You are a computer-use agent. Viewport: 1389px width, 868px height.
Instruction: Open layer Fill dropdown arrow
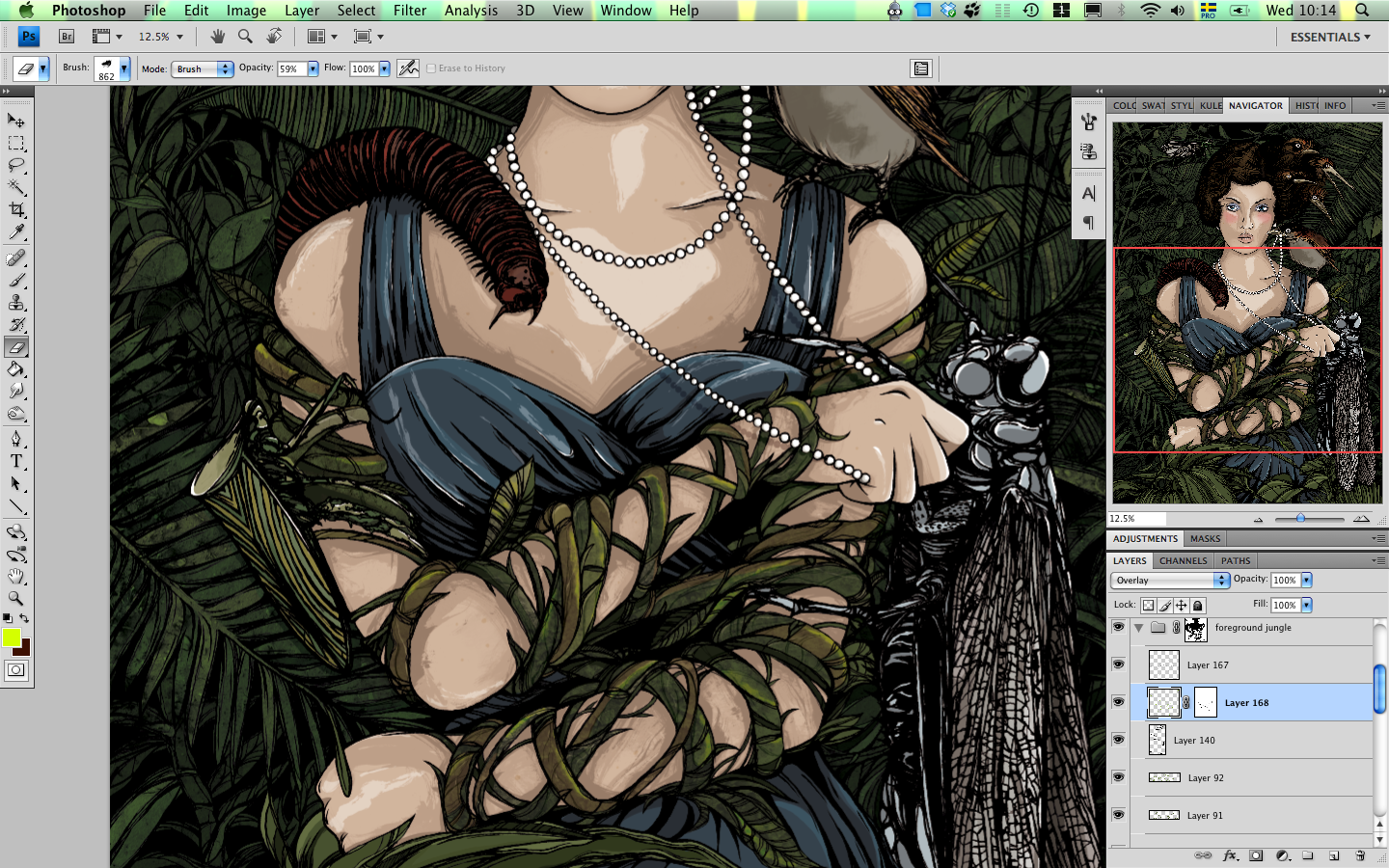click(x=1306, y=605)
